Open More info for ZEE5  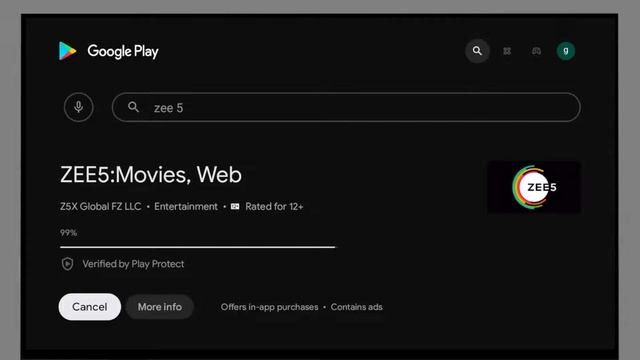coord(160,307)
